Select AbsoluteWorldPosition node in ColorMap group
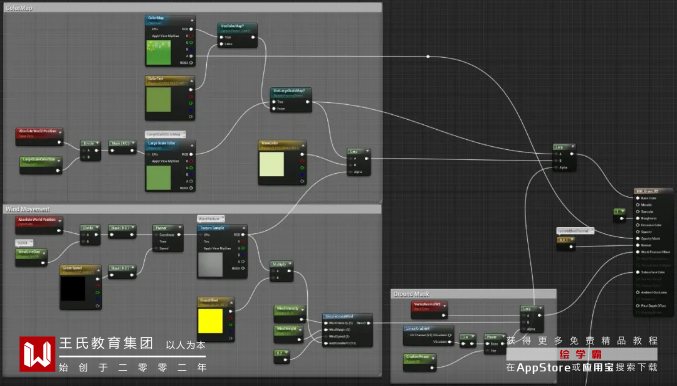677x386 pixels. tap(39, 136)
